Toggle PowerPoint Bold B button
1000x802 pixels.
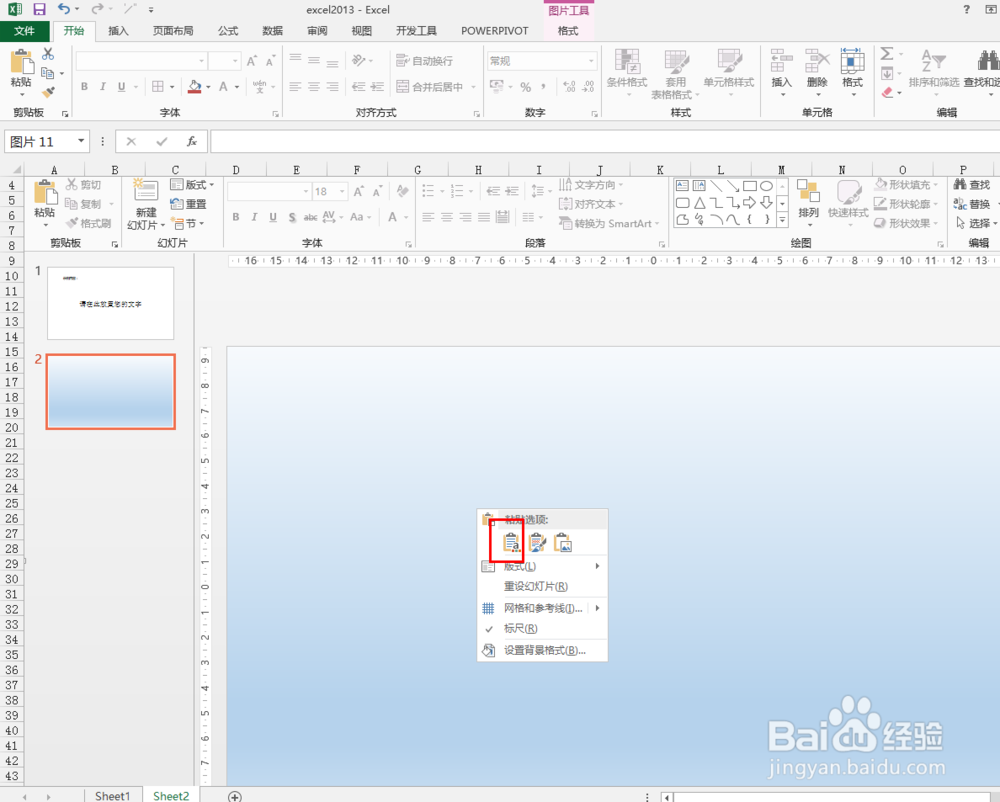(x=236, y=217)
